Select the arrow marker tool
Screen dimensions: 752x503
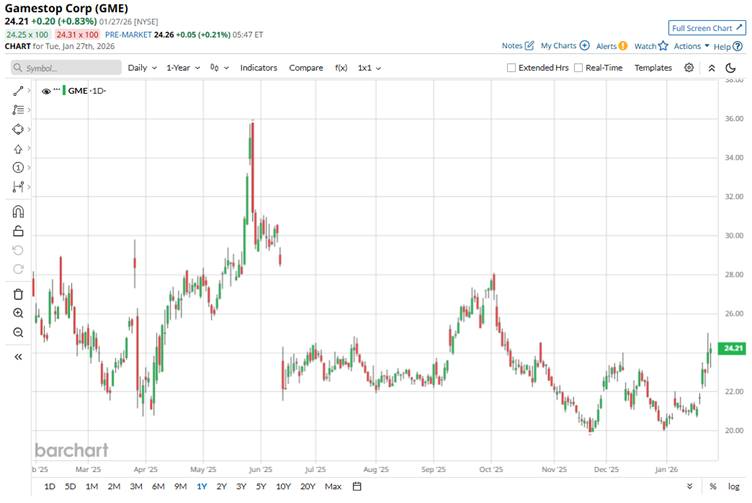[18, 149]
